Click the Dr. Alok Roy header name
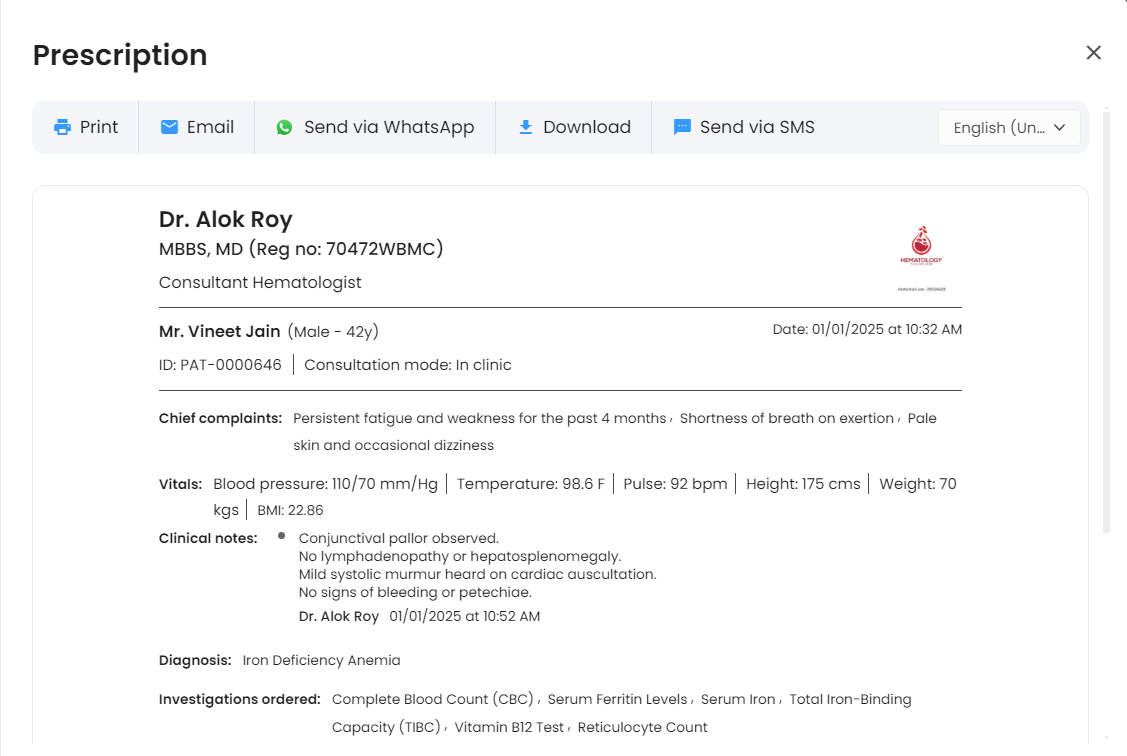This screenshot has width=1127, height=756. [x=226, y=219]
